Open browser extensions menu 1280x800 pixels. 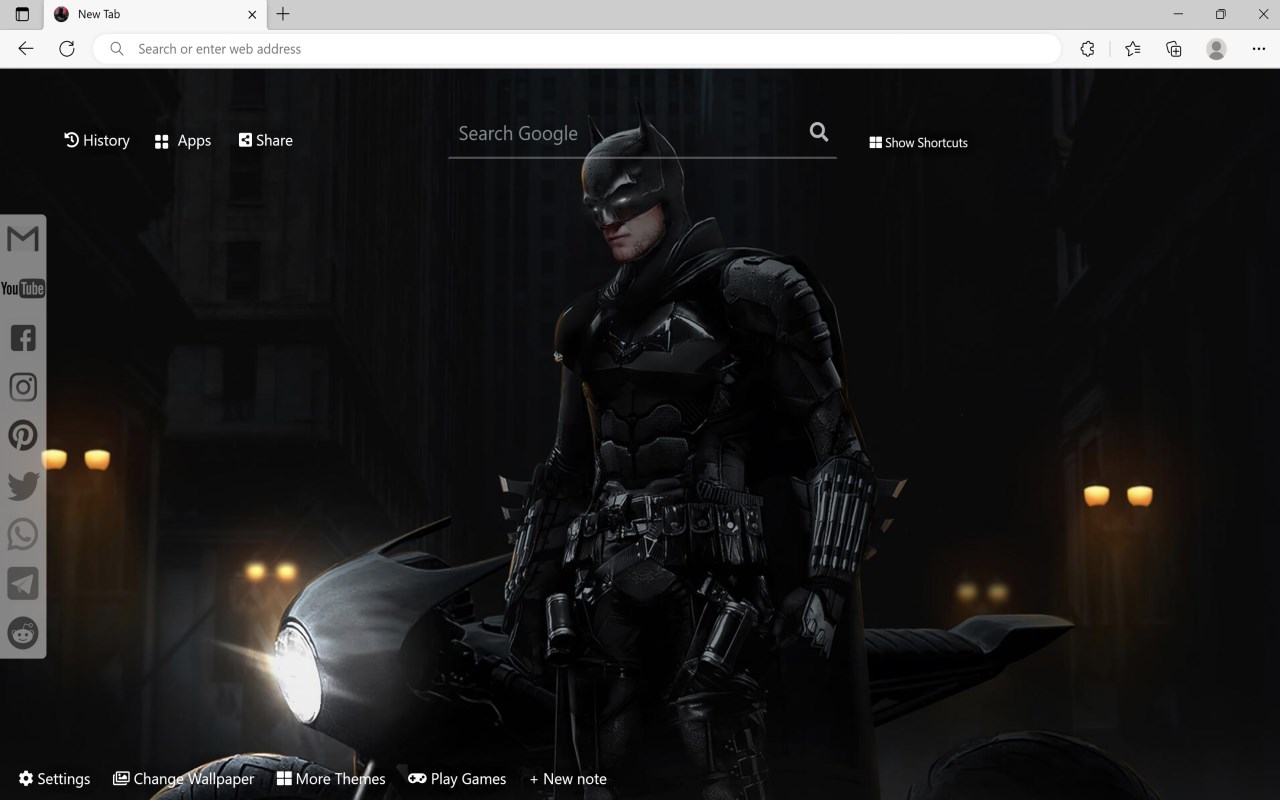(1088, 48)
